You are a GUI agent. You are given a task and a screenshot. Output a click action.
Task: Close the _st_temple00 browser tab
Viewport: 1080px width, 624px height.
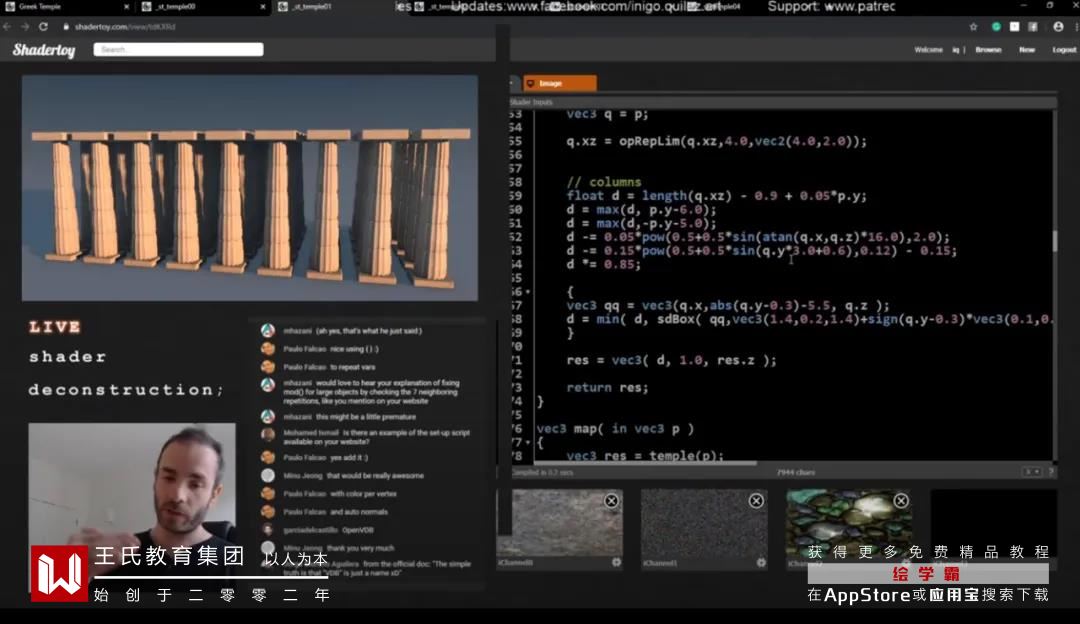263,6
